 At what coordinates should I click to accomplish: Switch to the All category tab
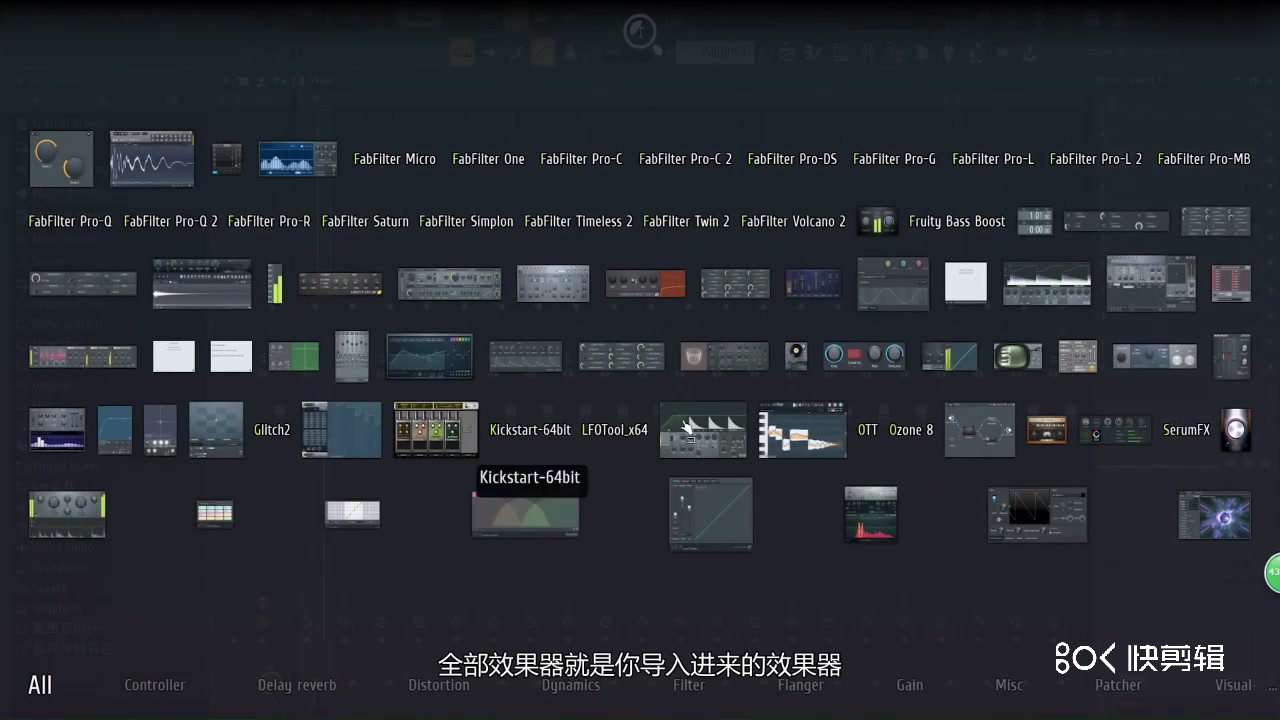point(40,685)
